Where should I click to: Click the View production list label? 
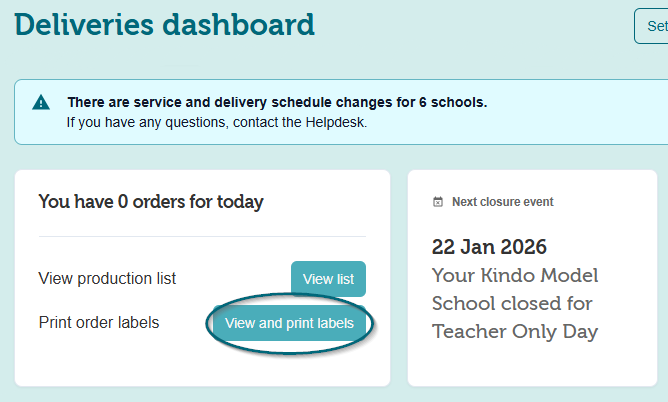pyautogui.click(x=107, y=279)
